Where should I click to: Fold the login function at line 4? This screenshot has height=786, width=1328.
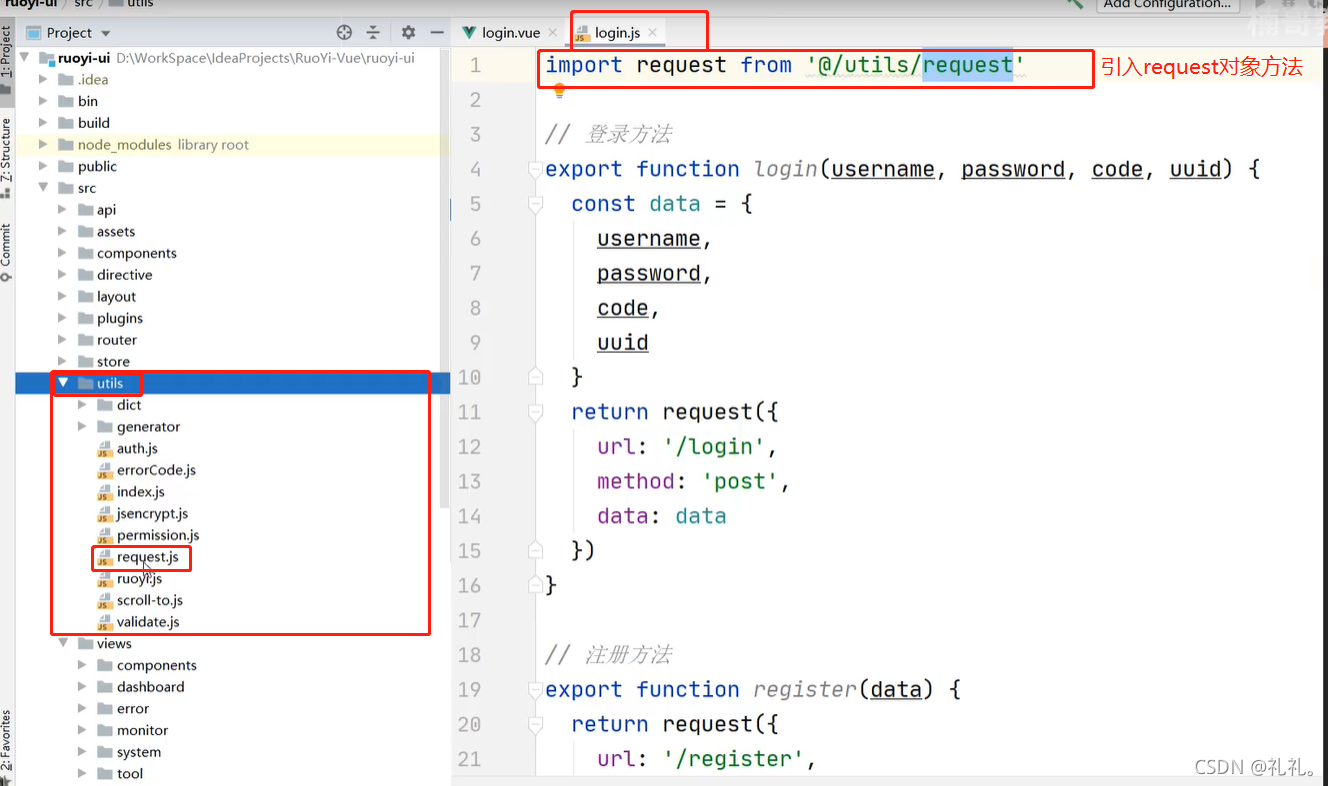point(536,170)
